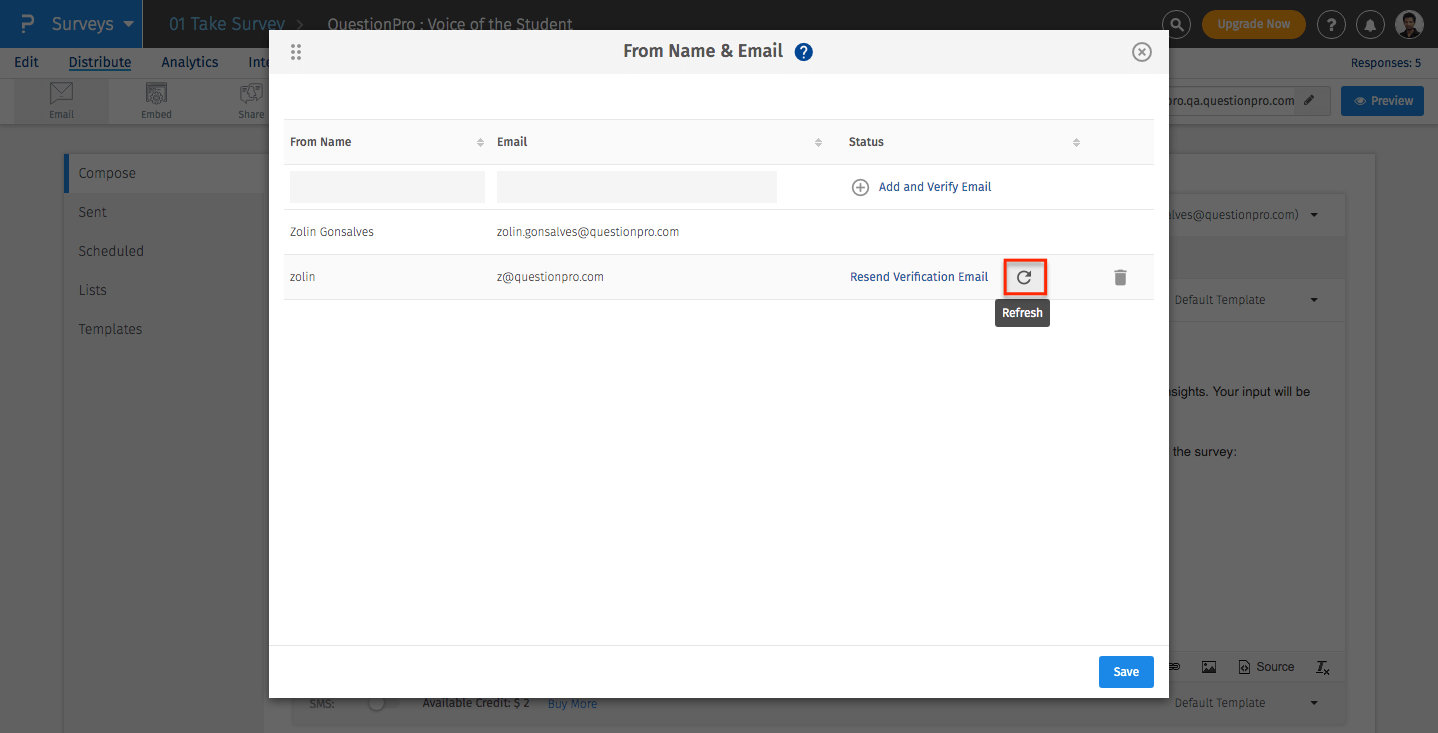Select the z@questionpro.com email cell
This screenshot has height=733, width=1438.
[x=550, y=277]
